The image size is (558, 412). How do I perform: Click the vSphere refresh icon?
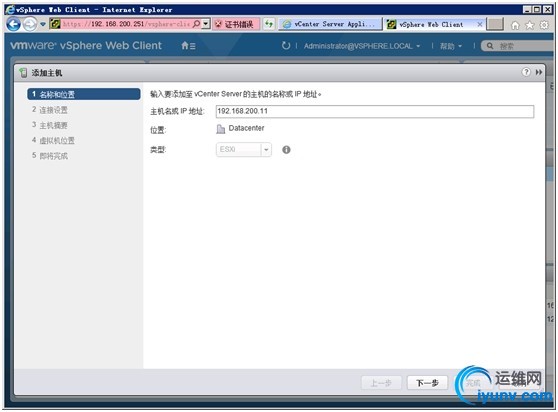(x=286, y=46)
